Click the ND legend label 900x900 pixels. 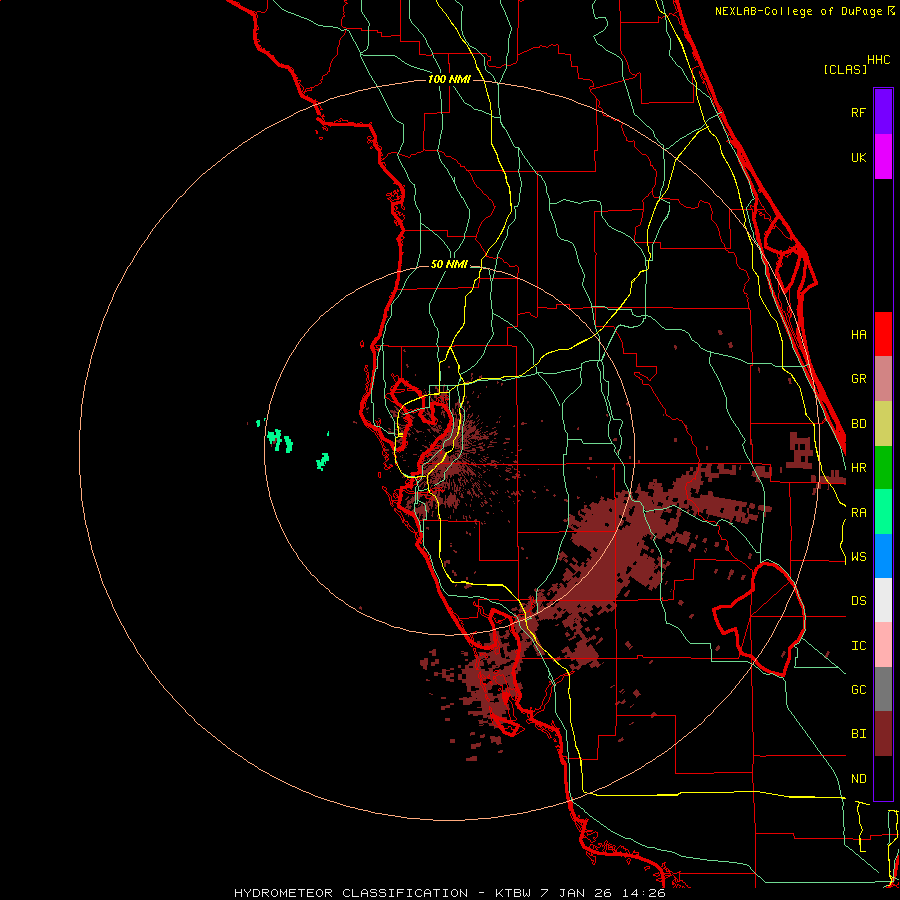click(x=858, y=779)
